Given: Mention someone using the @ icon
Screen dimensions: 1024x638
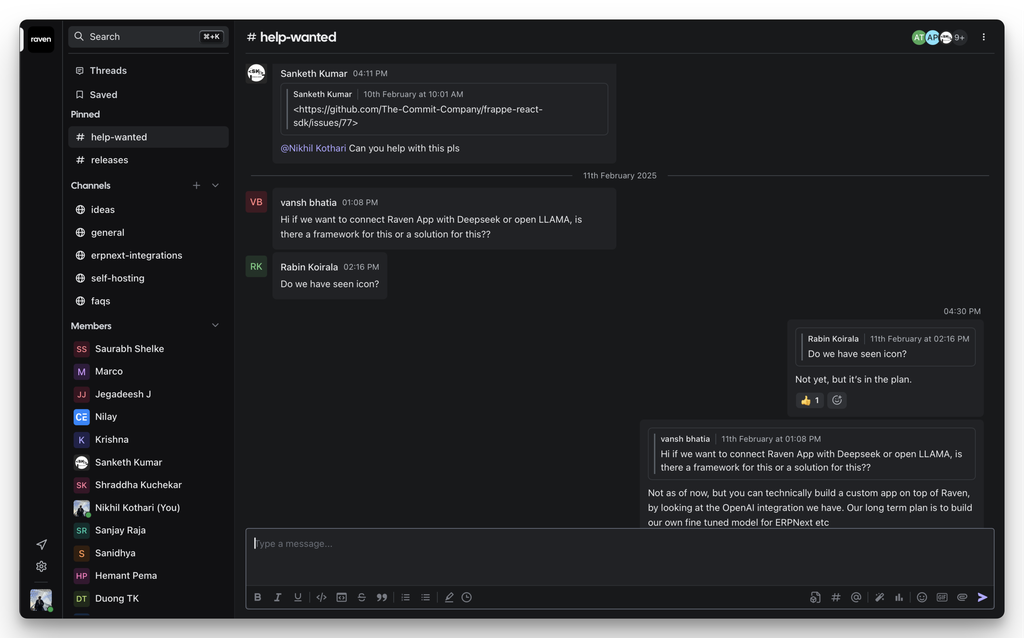Looking at the screenshot, I should click(x=856, y=597).
